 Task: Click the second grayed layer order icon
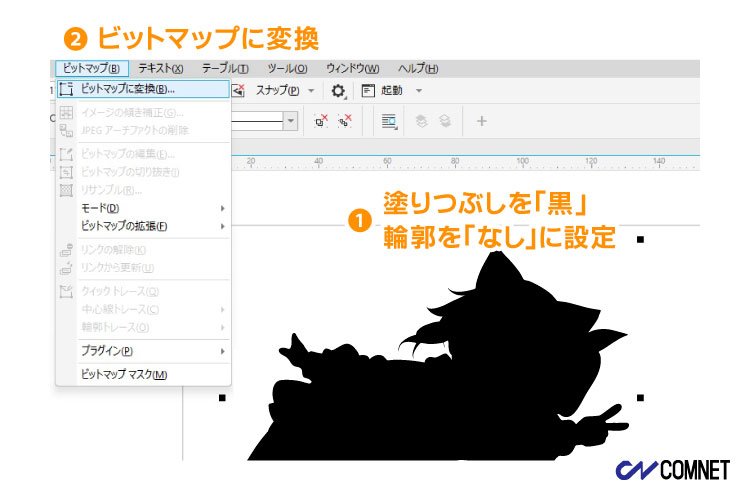point(445,121)
